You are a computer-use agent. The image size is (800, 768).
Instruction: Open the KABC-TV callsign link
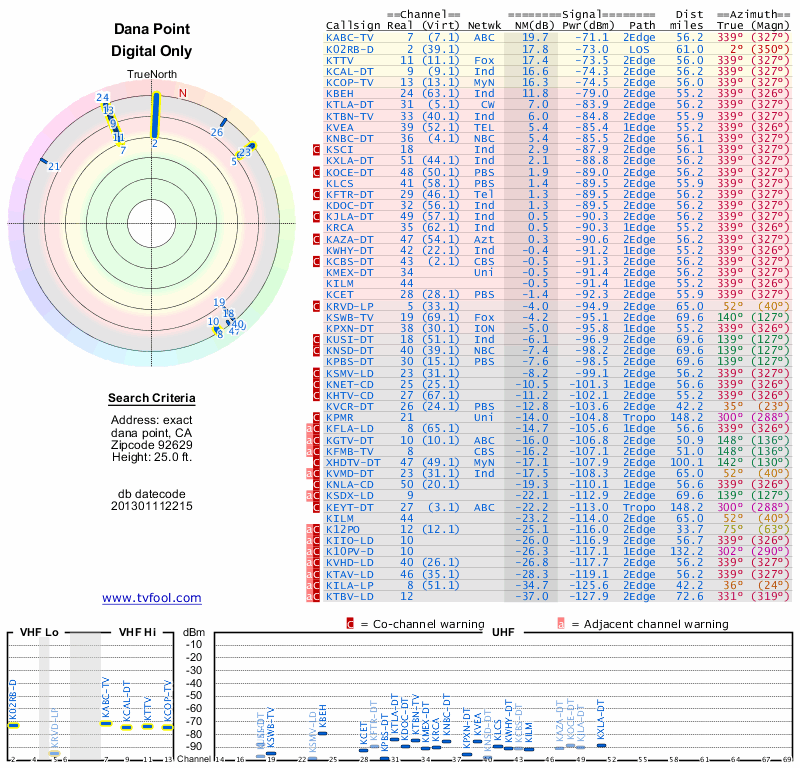(350, 37)
